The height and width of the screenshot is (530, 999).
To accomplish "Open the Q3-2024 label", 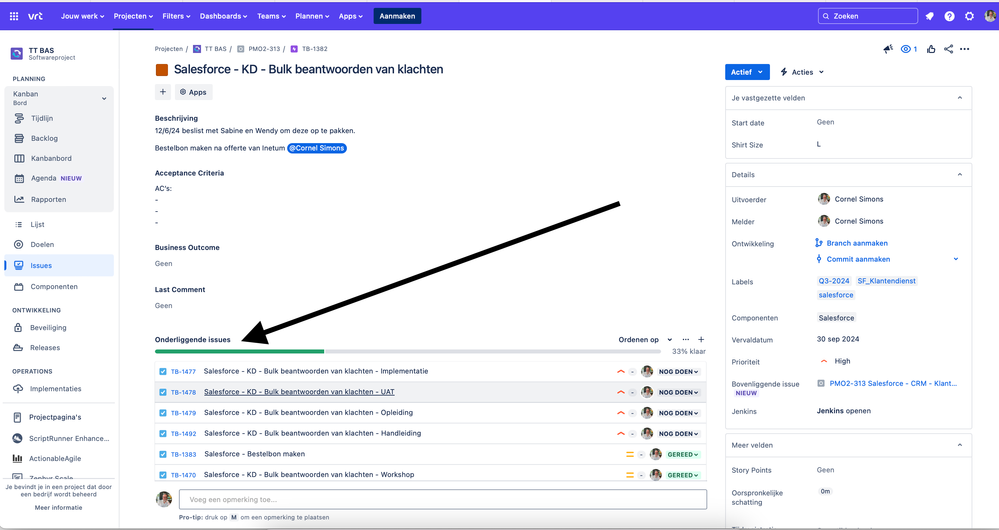I will [x=834, y=281].
